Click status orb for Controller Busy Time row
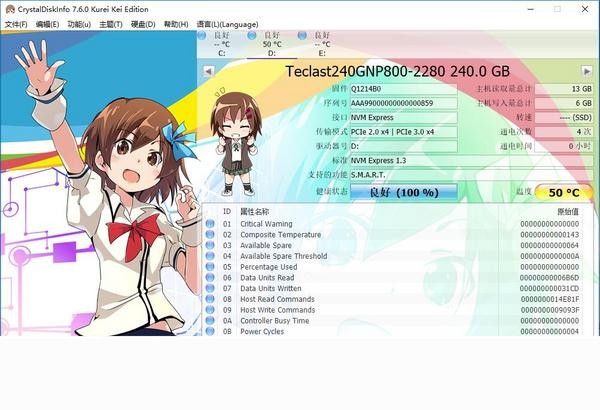 coord(210,320)
